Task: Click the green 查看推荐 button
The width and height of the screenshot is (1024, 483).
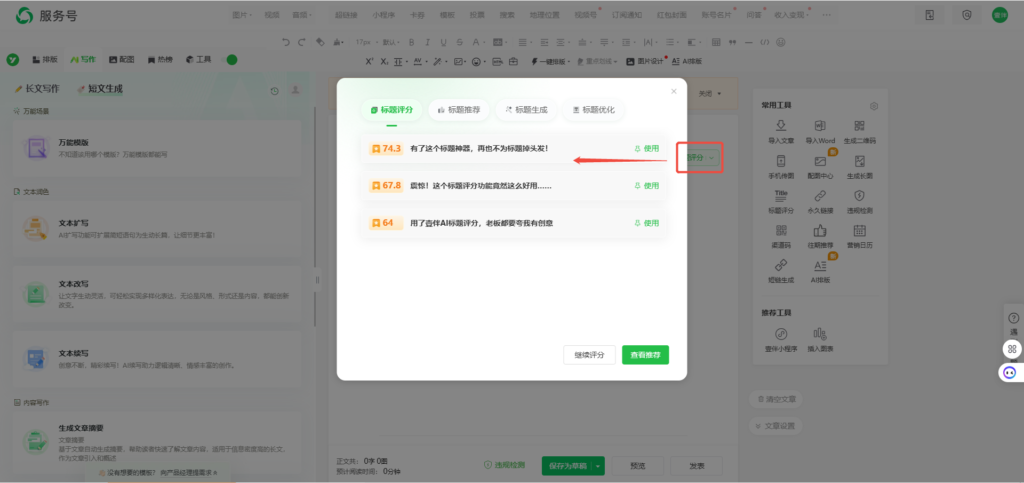Action: pyautogui.click(x=645, y=355)
